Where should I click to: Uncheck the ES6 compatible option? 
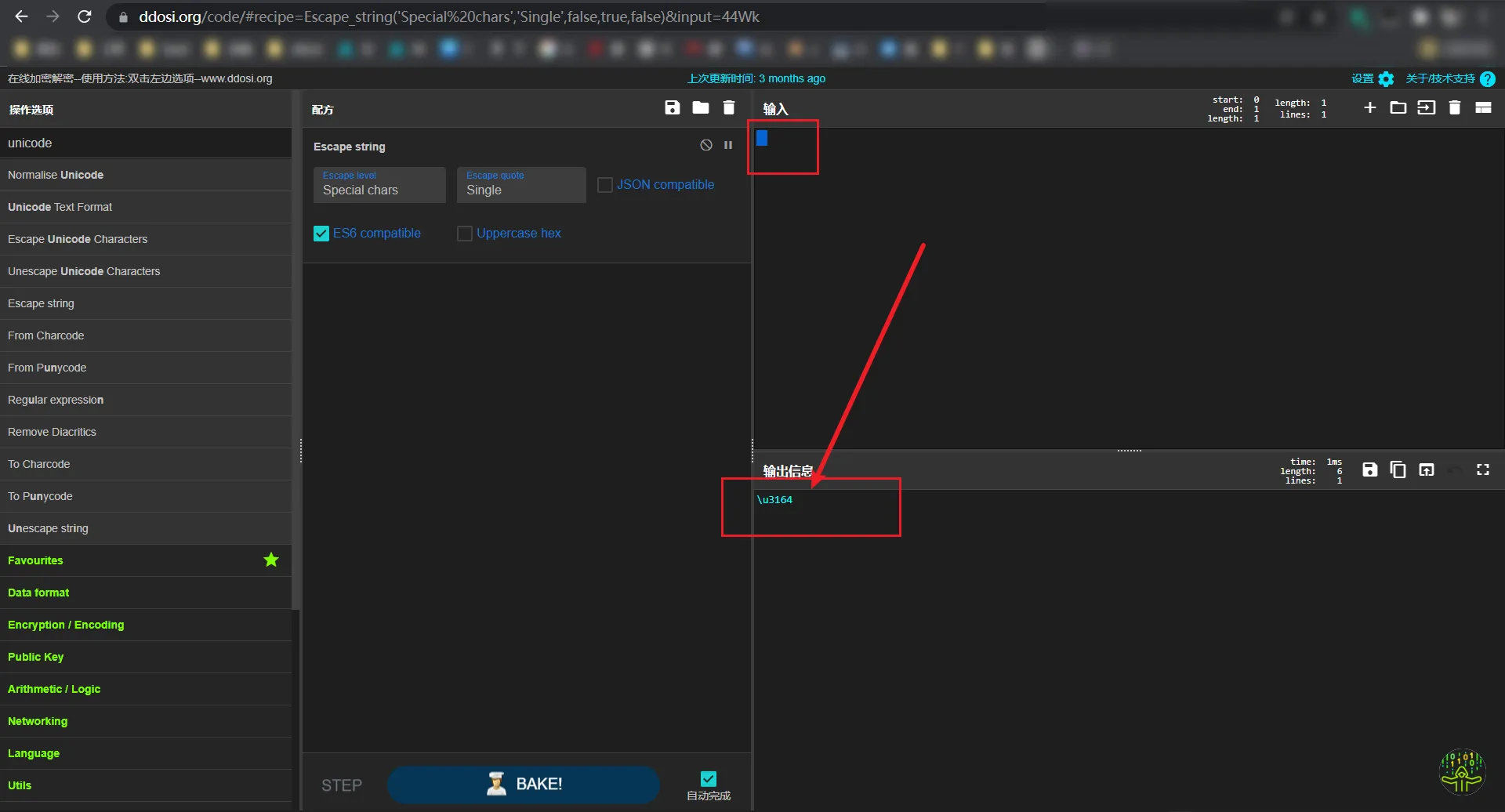pos(321,234)
